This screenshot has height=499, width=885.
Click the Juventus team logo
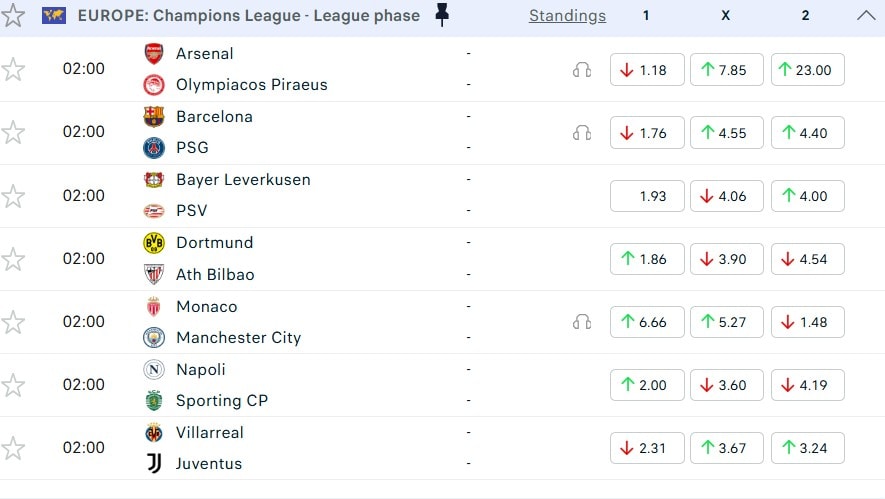pos(153,463)
